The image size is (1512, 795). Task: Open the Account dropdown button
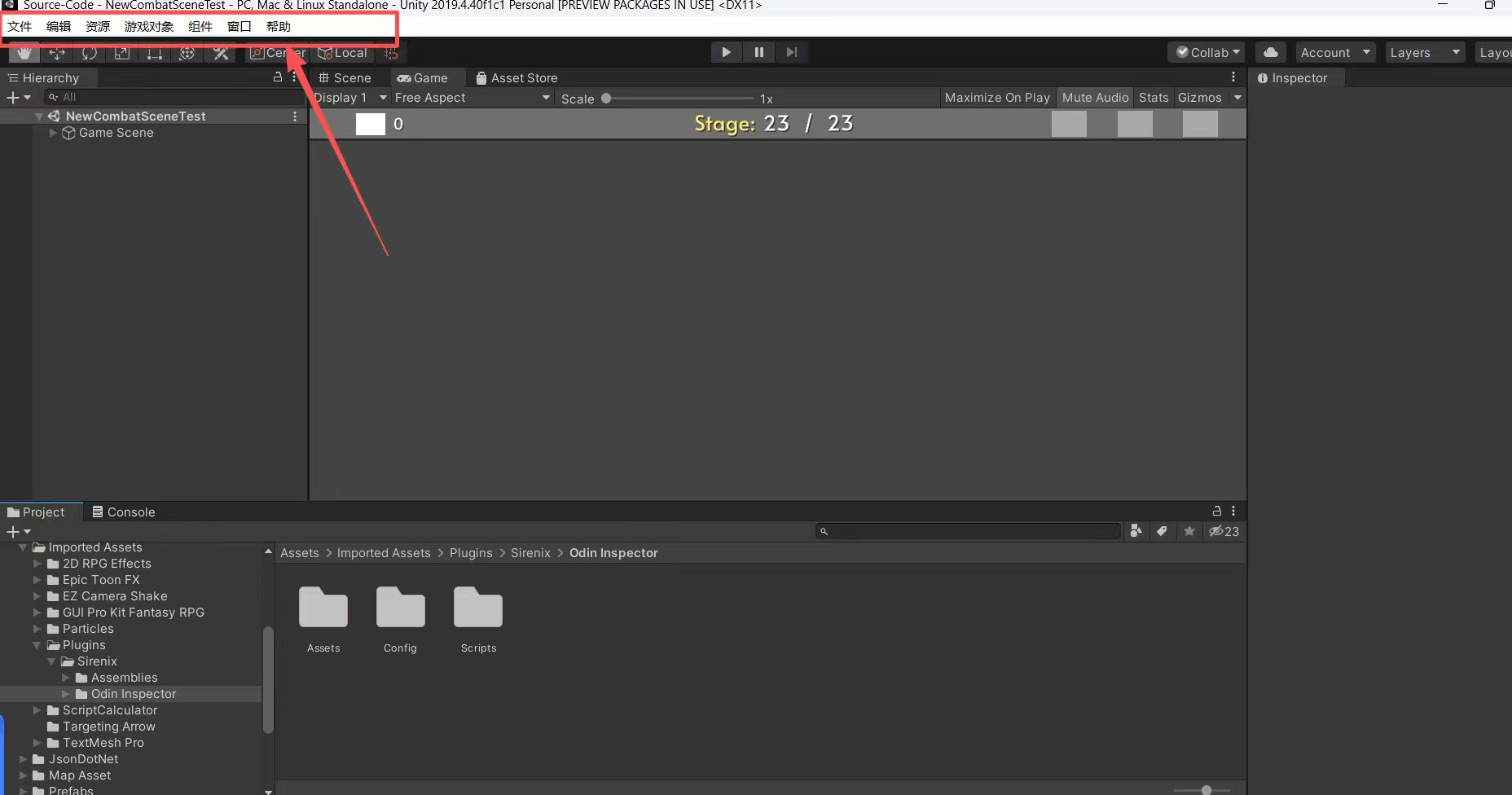(1335, 52)
